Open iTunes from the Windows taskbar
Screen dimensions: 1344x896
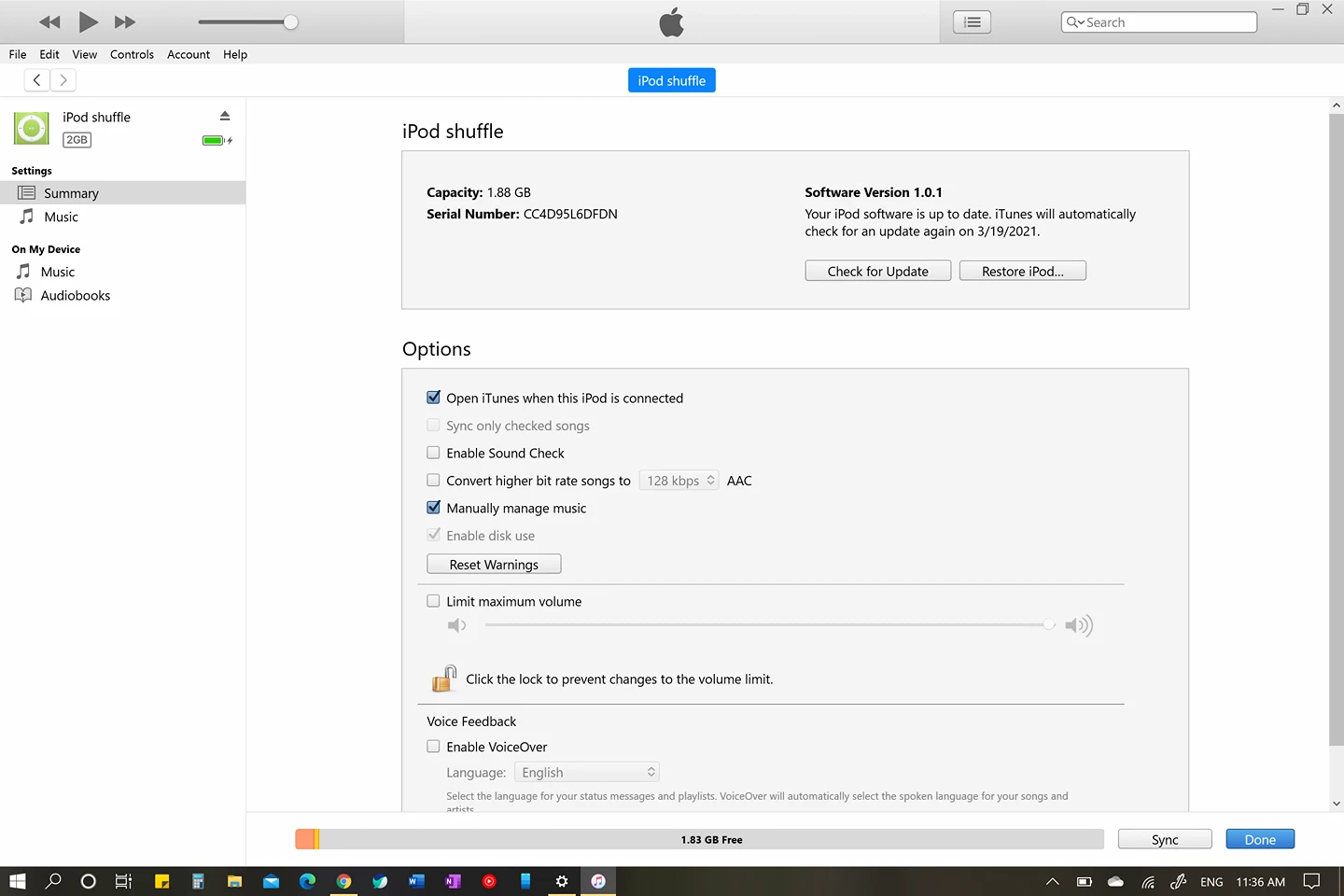coord(598,881)
